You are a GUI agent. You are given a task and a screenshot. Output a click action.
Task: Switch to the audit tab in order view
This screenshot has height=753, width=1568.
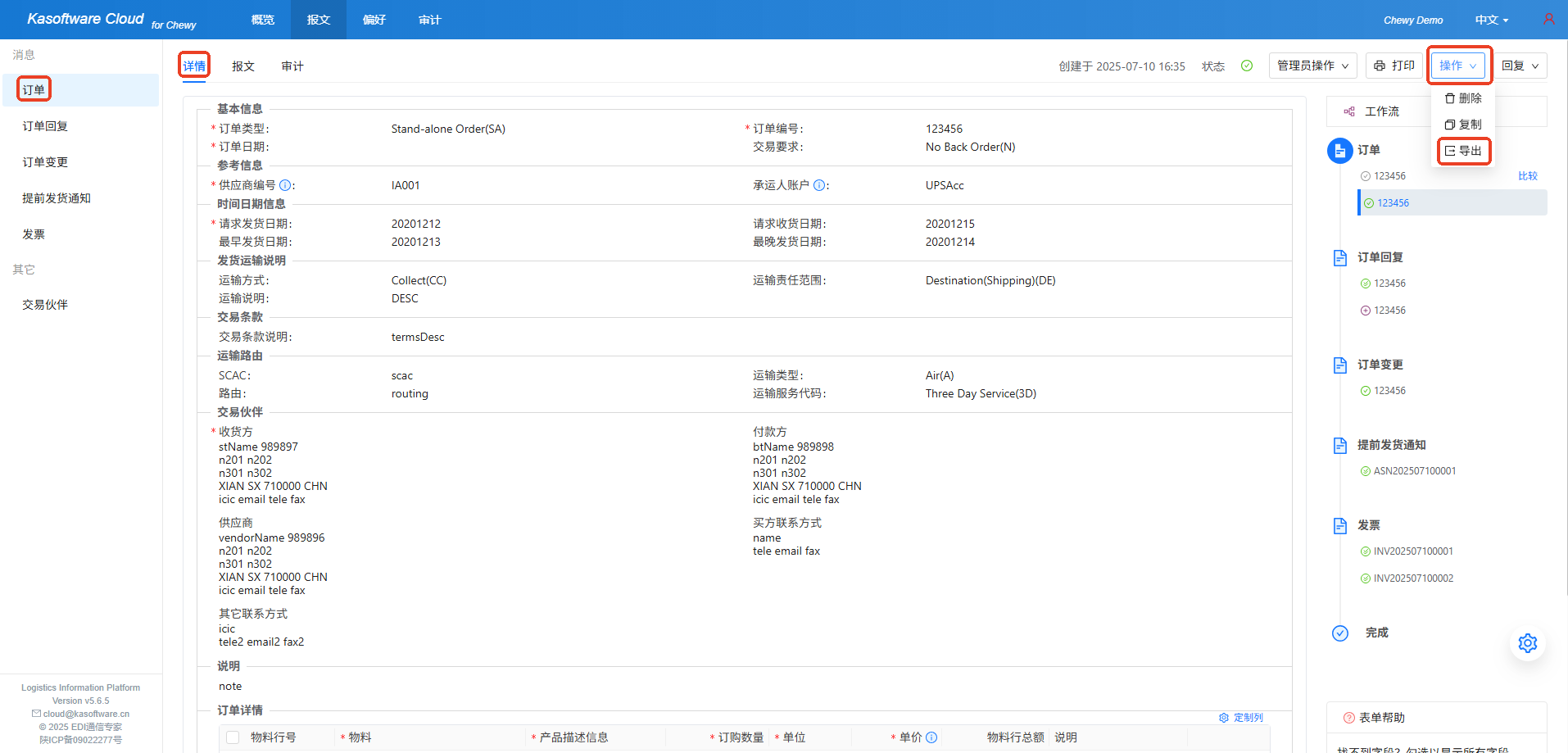tap(292, 66)
